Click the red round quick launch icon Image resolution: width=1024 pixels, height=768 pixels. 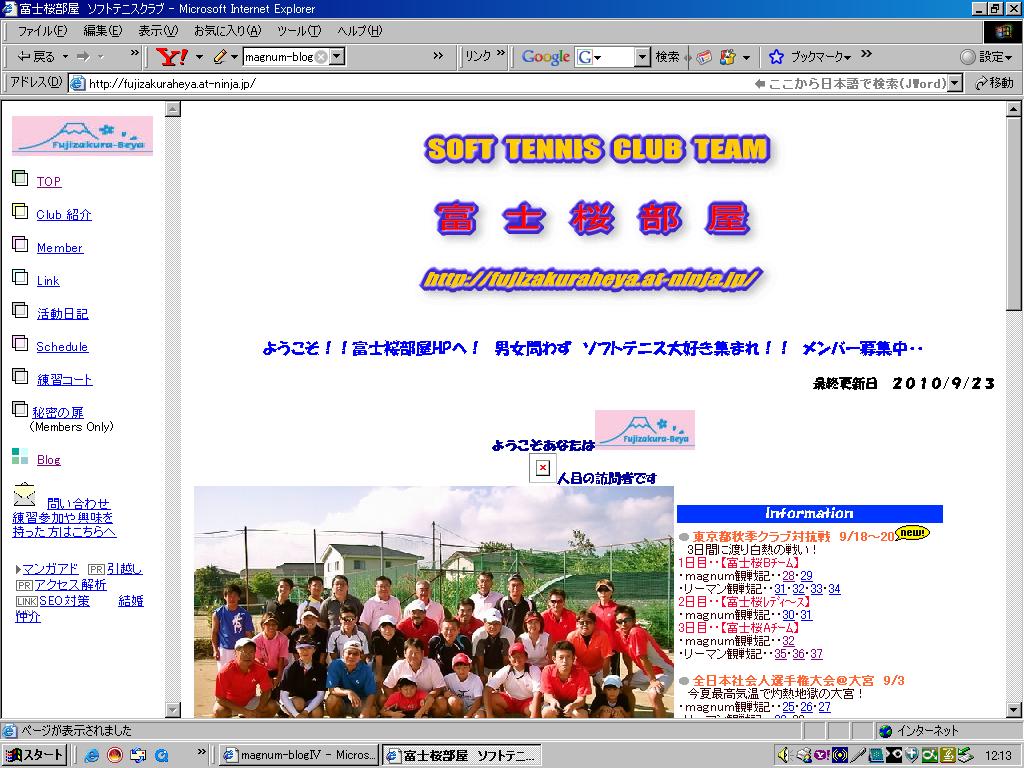click(115, 756)
